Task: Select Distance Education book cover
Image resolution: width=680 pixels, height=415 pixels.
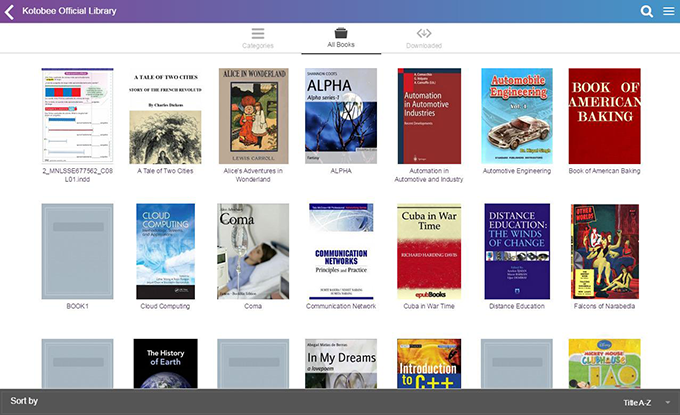Action: (x=516, y=251)
